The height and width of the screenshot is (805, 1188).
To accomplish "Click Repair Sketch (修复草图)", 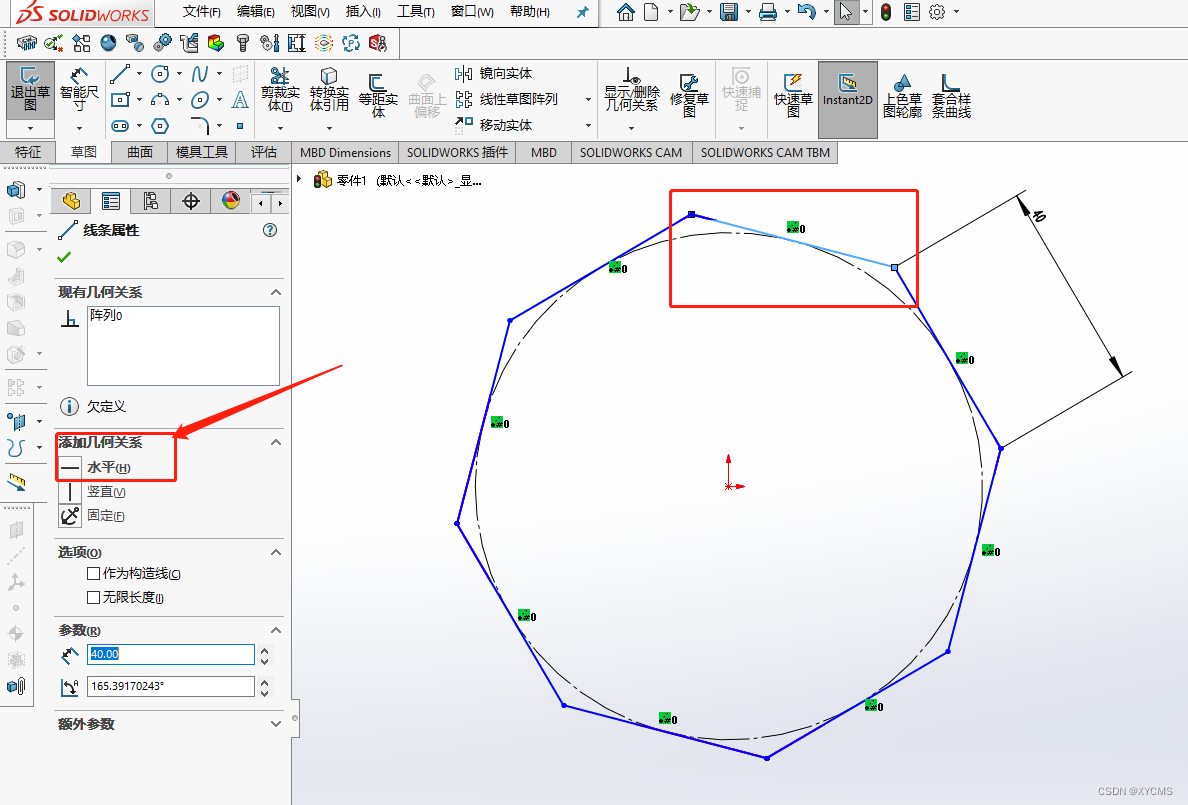I will tap(689, 95).
